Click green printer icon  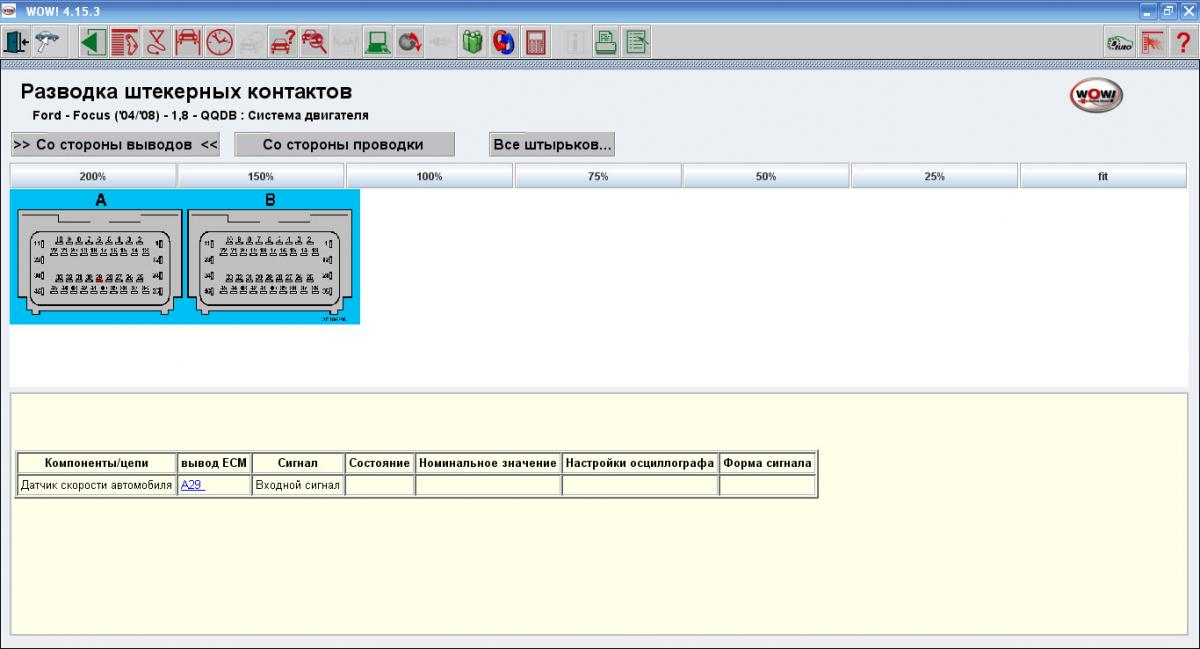coord(606,42)
